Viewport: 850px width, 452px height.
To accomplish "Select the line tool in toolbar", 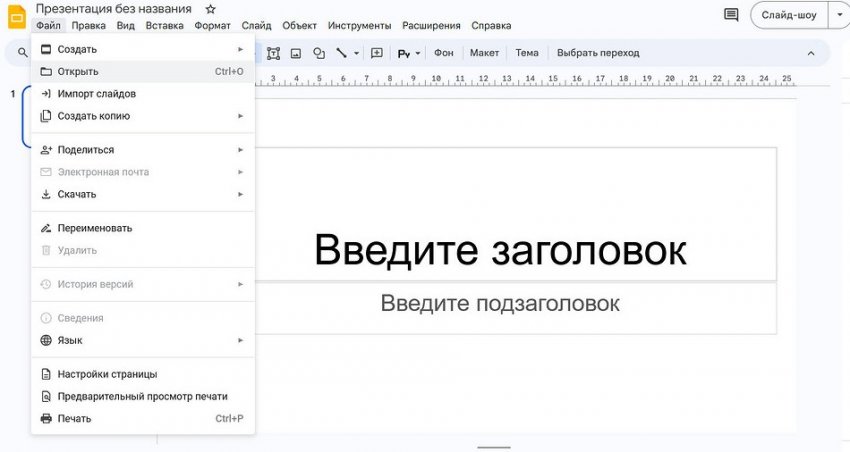I will (342, 53).
